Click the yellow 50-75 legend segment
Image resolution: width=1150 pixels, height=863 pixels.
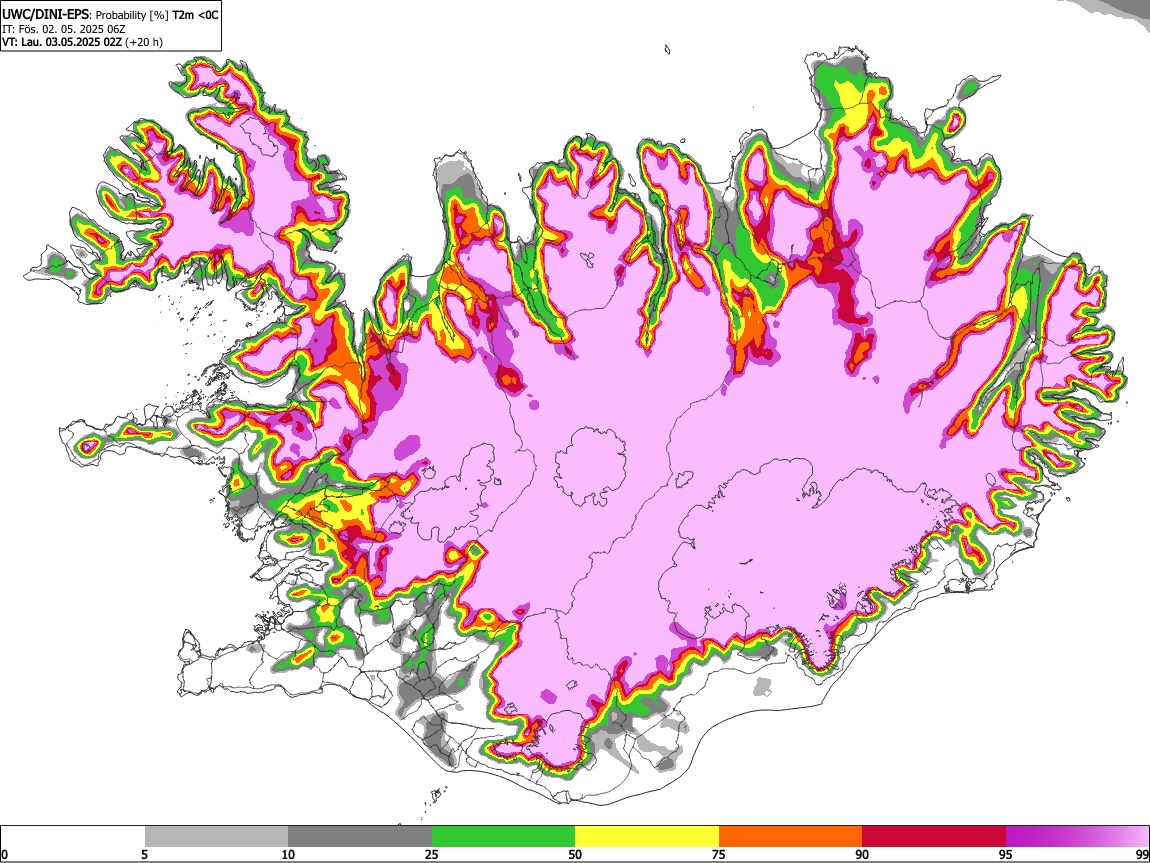pyautogui.click(x=647, y=837)
